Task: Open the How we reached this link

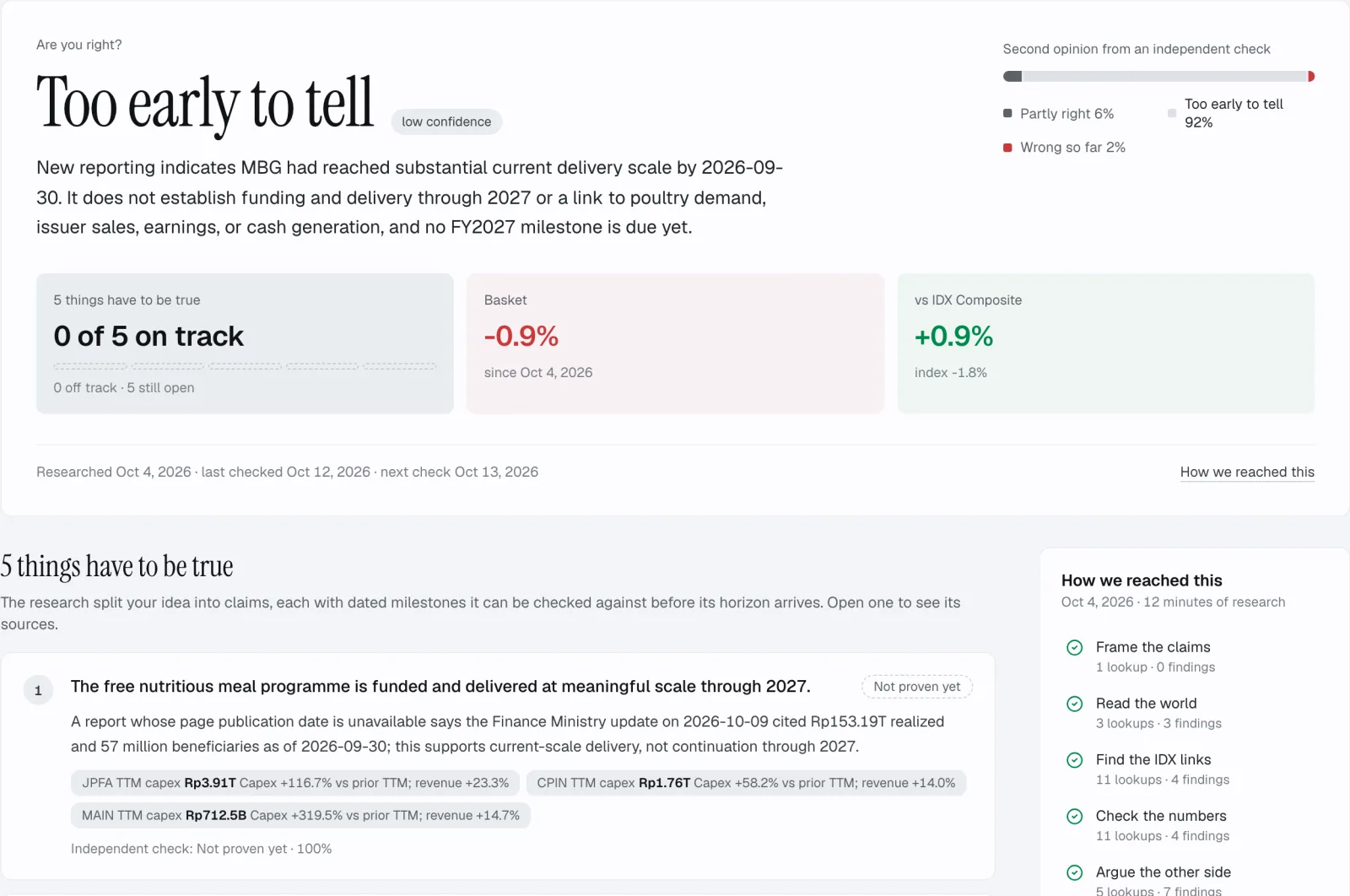Action: click(1247, 472)
